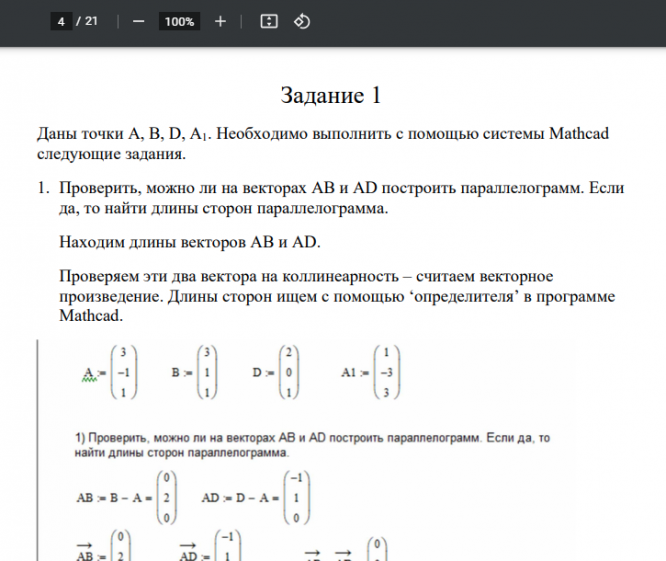Click the text 'Проверяем эти два вектора на коллинеарность'
This screenshot has height=561, width=666.
[229, 276]
